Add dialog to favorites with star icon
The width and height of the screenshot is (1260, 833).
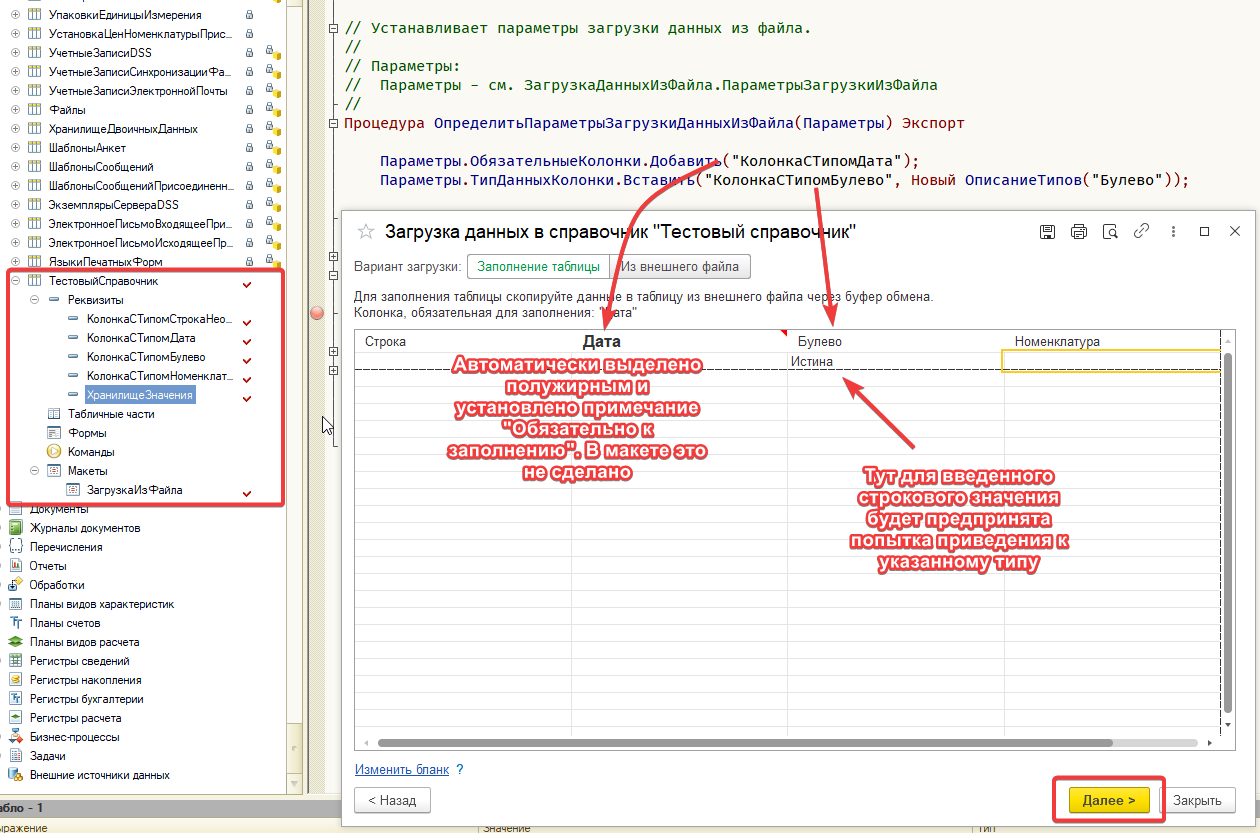[365, 232]
